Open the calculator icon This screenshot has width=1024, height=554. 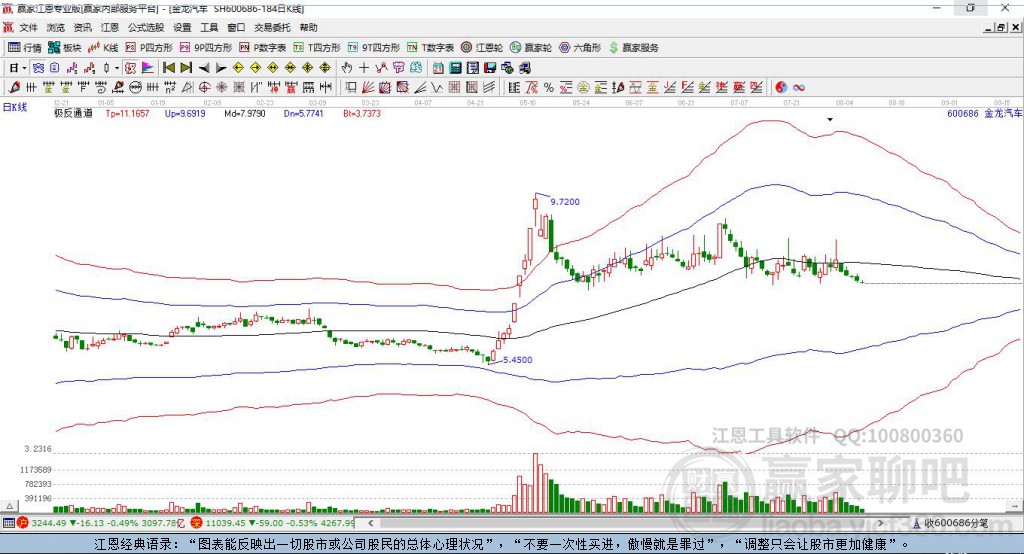pyautogui.click(x=455, y=68)
